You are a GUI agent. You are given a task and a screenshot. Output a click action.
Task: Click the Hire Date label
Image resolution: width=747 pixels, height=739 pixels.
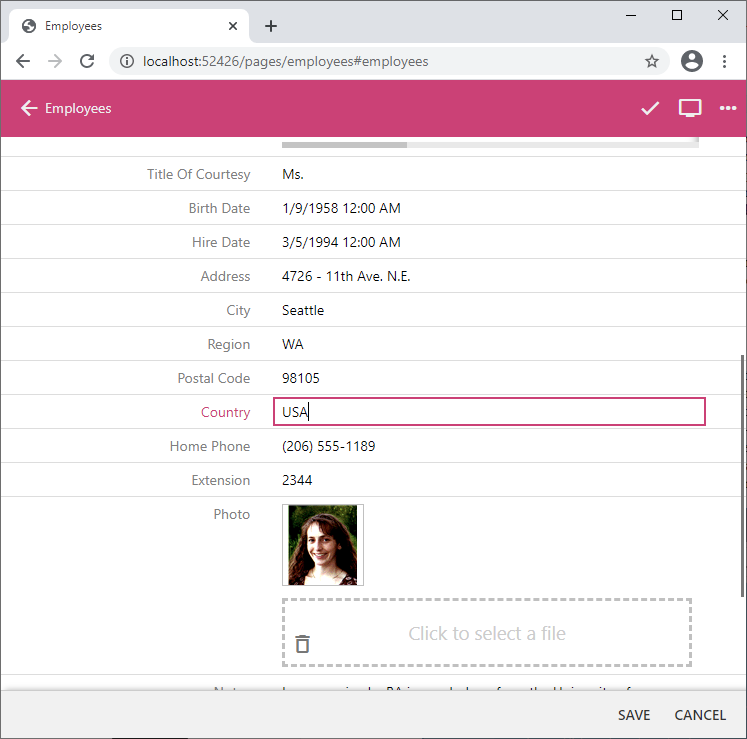tap(221, 242)
